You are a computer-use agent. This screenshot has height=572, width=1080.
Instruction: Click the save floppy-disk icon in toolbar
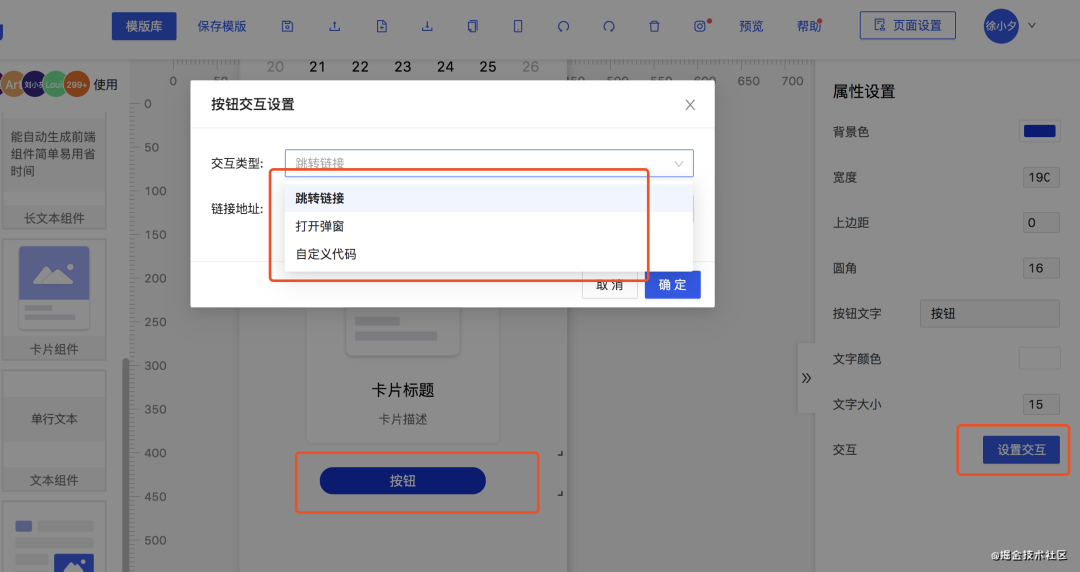[x=287, y=26]
